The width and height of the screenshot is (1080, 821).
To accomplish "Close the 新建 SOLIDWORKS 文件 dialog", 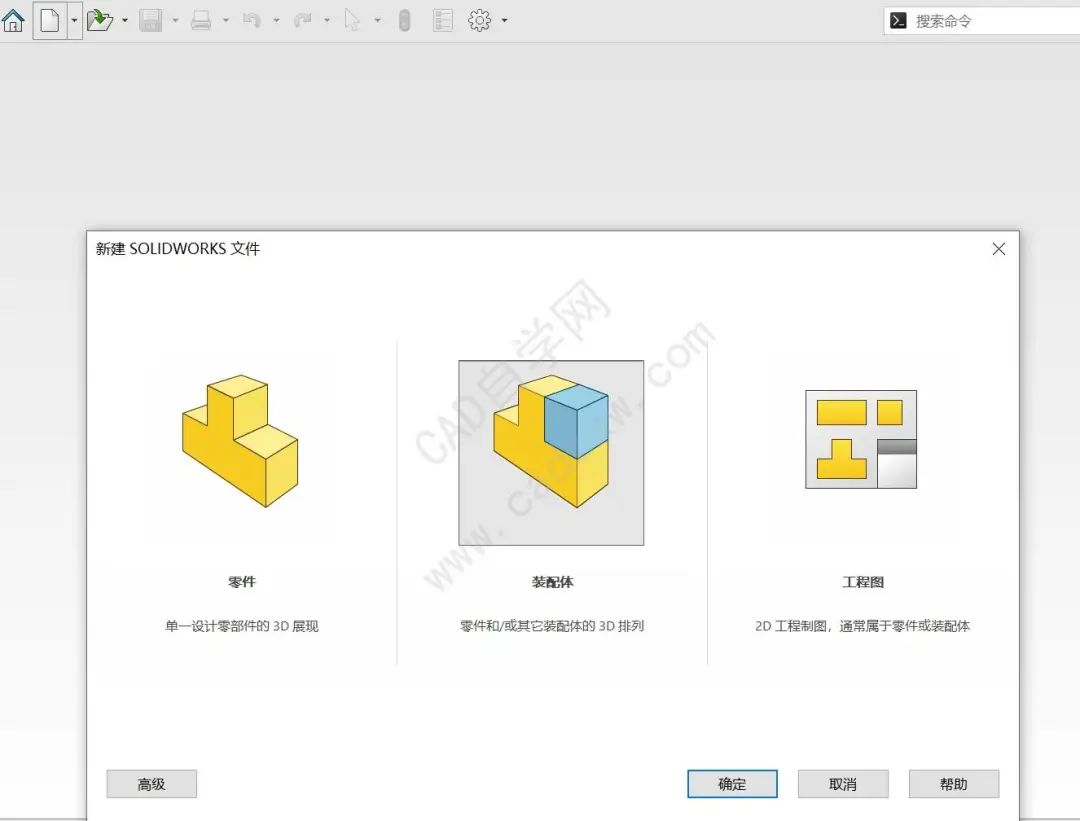I will coord(999,249).
